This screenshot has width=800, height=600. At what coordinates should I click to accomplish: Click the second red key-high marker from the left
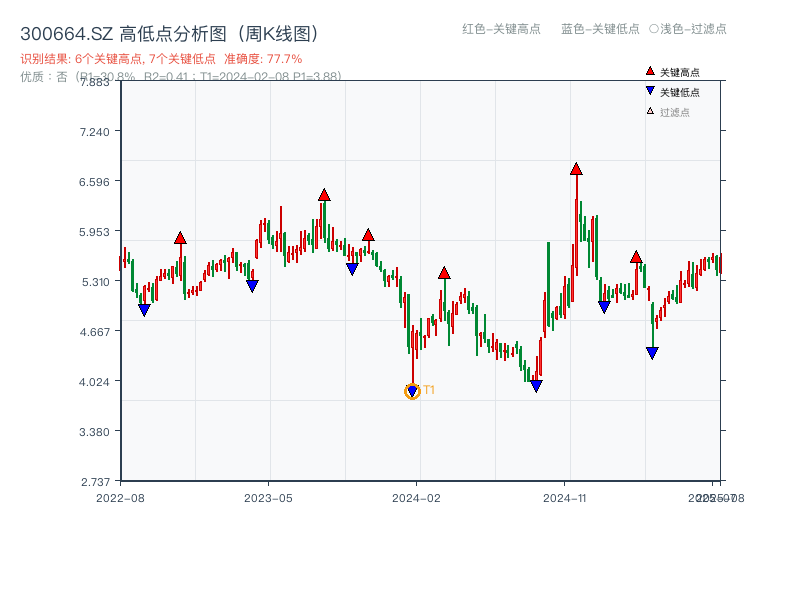click(x=324, y=195)
